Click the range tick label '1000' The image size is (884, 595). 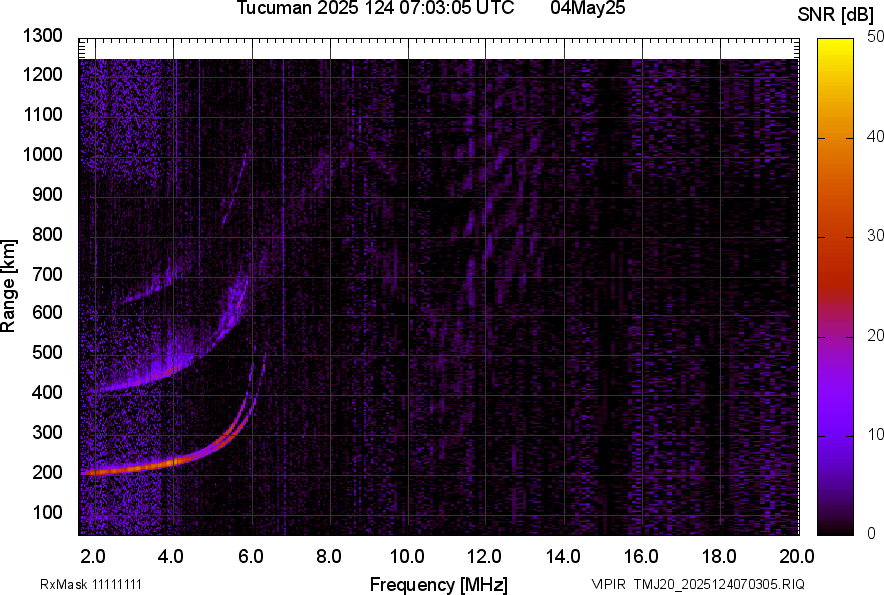click(x=42, y=154)
